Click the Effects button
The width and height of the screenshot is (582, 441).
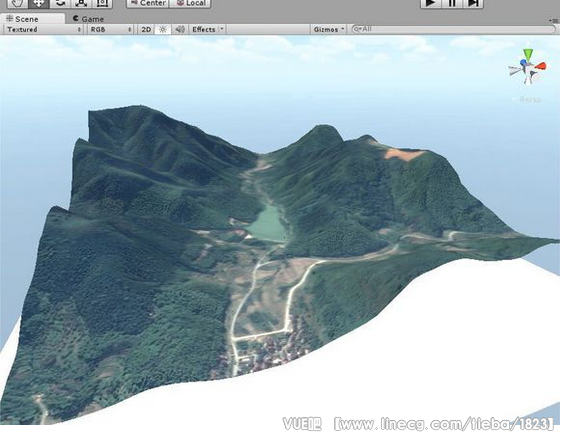click(x=203, y=29)
